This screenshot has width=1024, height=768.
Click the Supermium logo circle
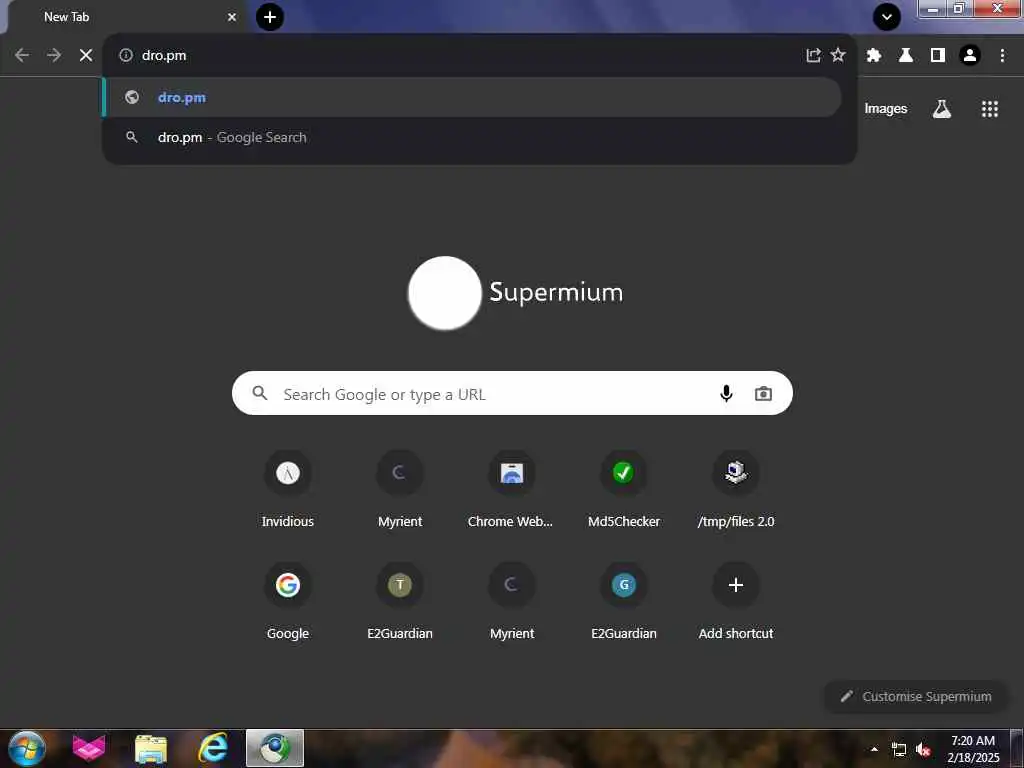445,293
